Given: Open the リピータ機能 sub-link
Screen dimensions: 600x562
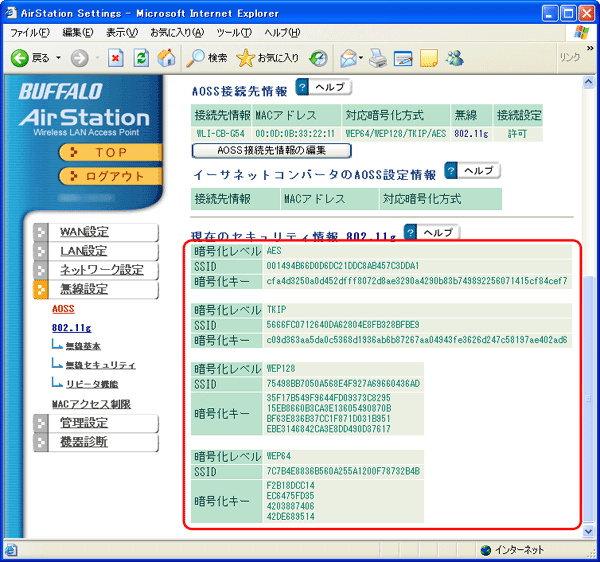Looking at the screenshot, I should pos(92,384).
